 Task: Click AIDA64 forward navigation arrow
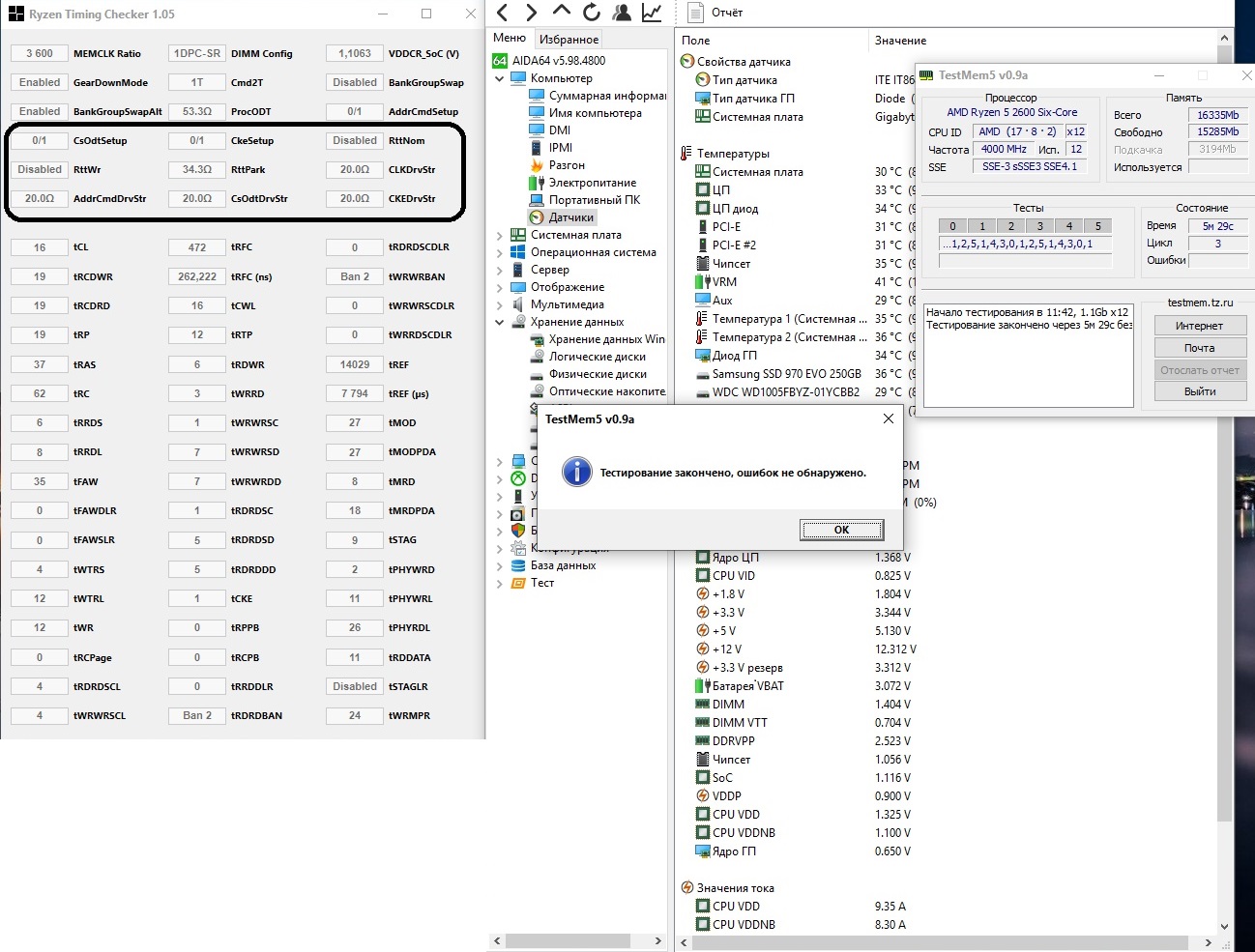[x=532, y=13]
